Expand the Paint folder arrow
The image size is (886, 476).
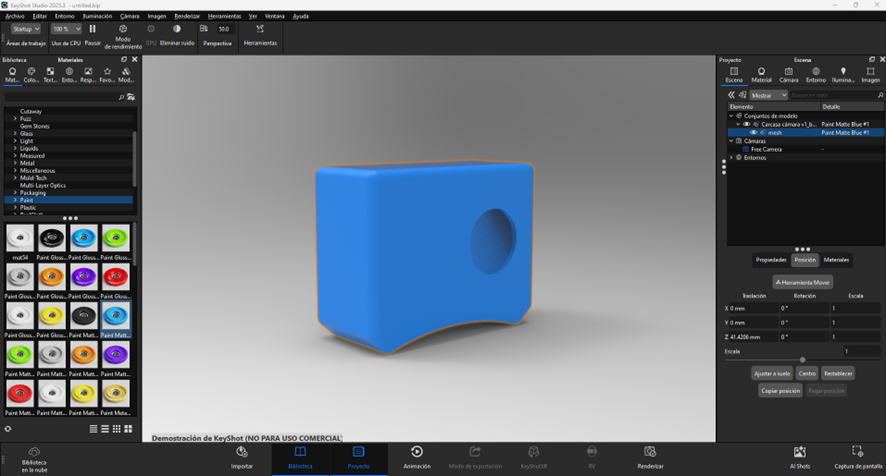15,200
